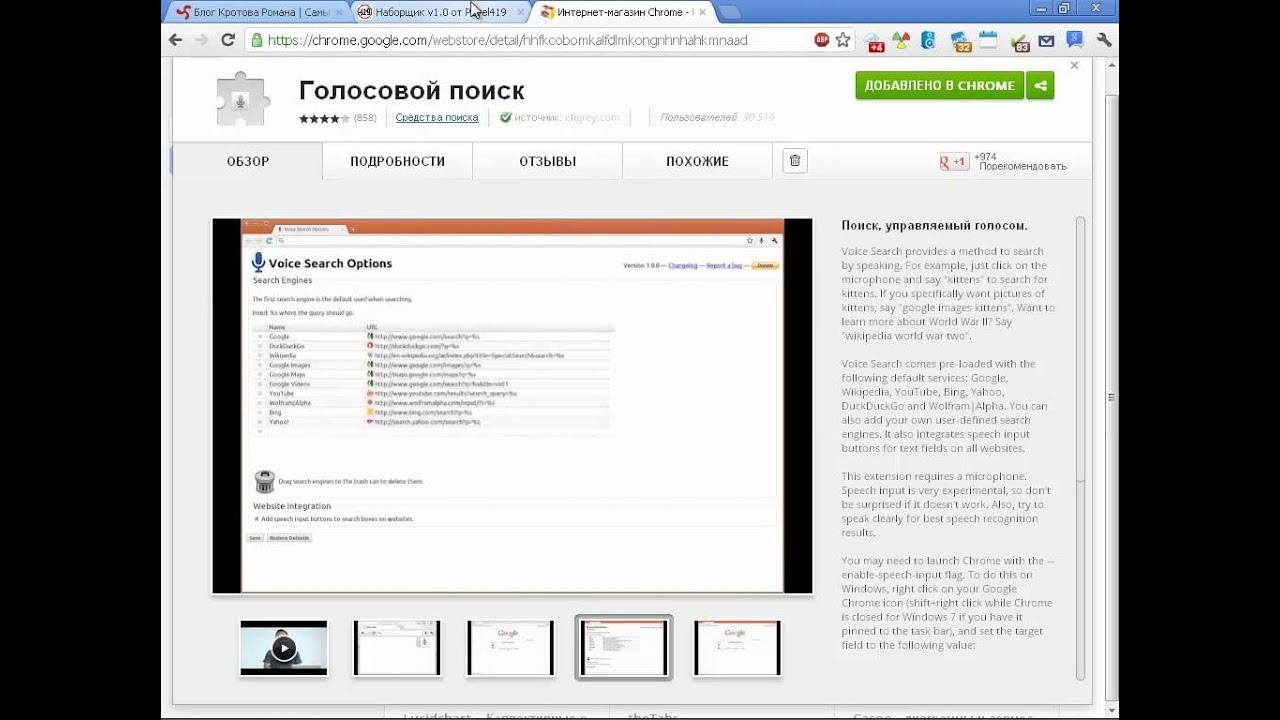Open the ОТЗЫВЫ reviews tab

547,161
